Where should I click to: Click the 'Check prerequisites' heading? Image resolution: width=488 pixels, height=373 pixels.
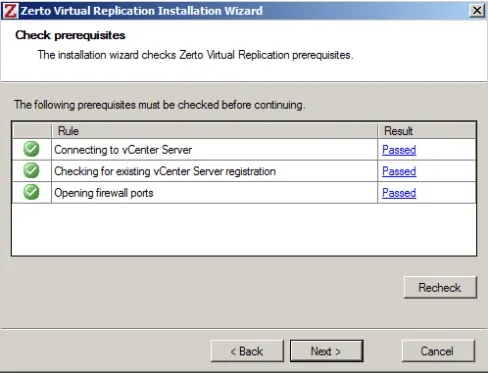click(x=70, y=35)
